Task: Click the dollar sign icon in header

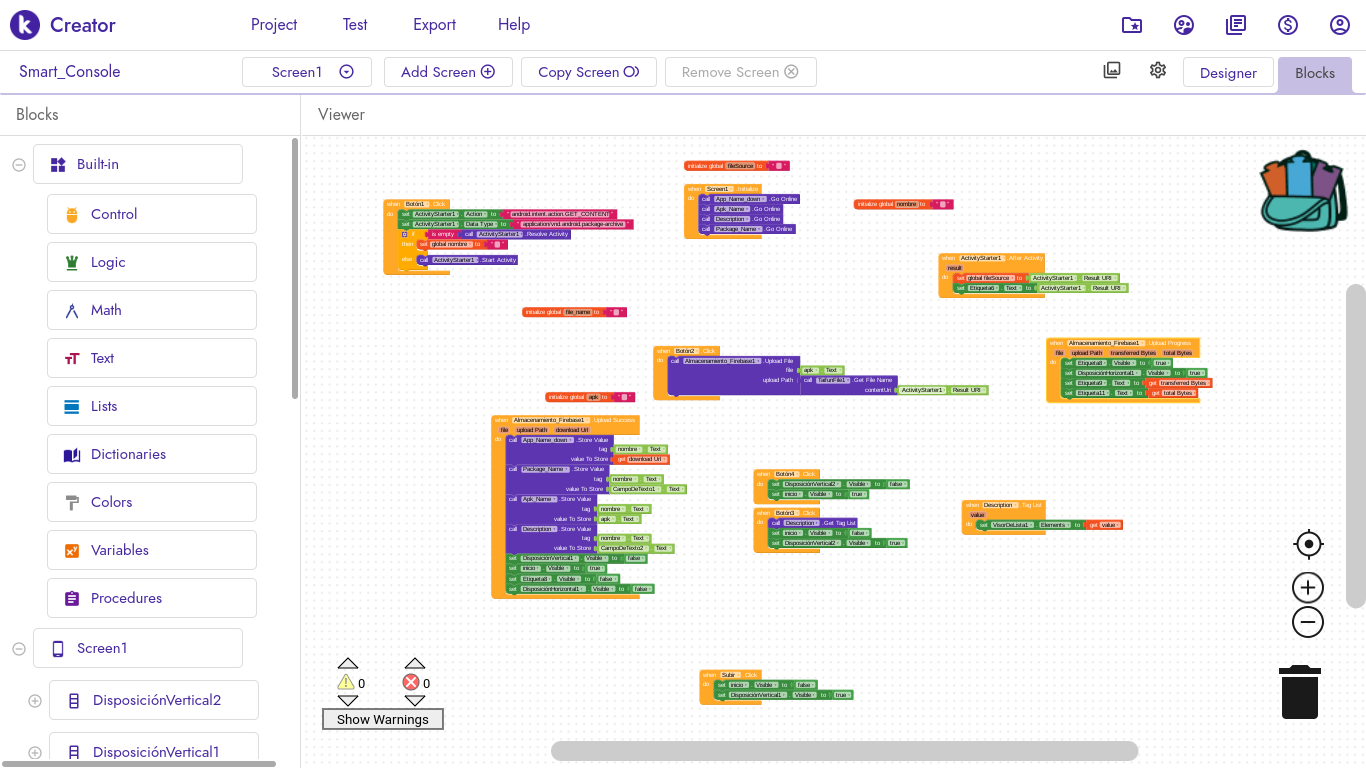Action: [x=1288, y=25]
